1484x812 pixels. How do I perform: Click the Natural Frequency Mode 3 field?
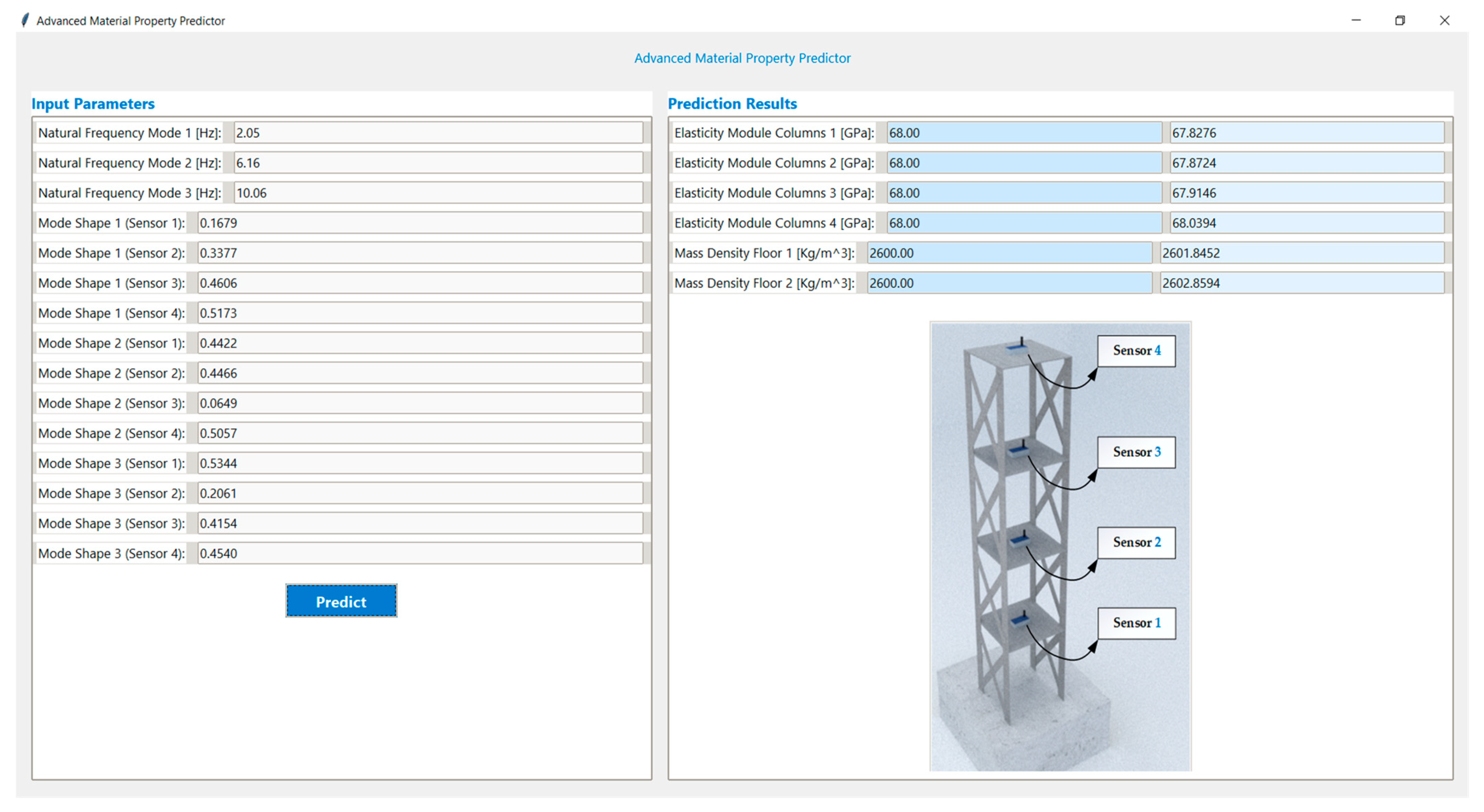point(438,193)
